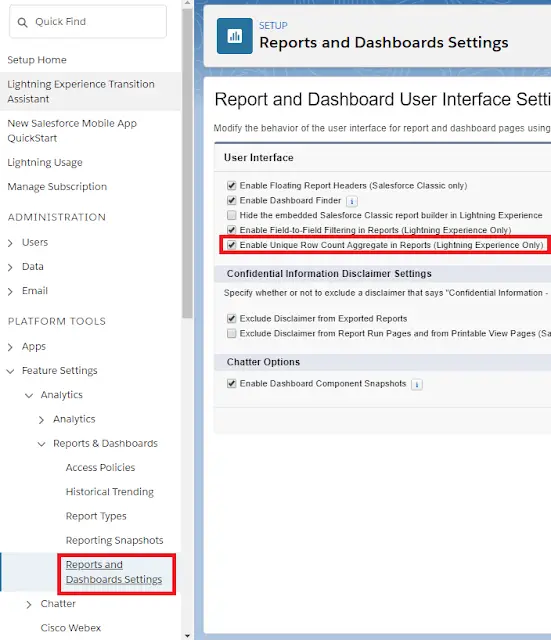551x640 pixels.
Task: Uncheck Exclude Disclaimer from Exported Reports
Action: pyautogui.click(x=231, y=318)
